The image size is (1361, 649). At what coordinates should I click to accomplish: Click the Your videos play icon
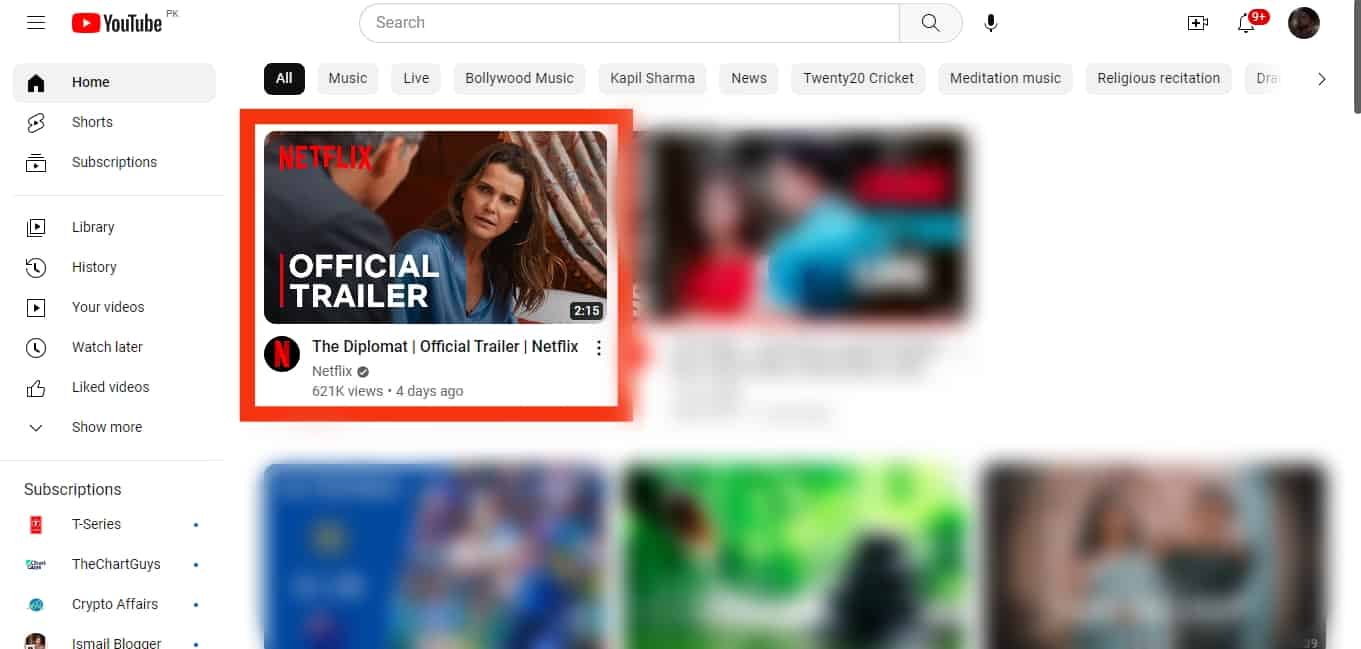[36, 308]
